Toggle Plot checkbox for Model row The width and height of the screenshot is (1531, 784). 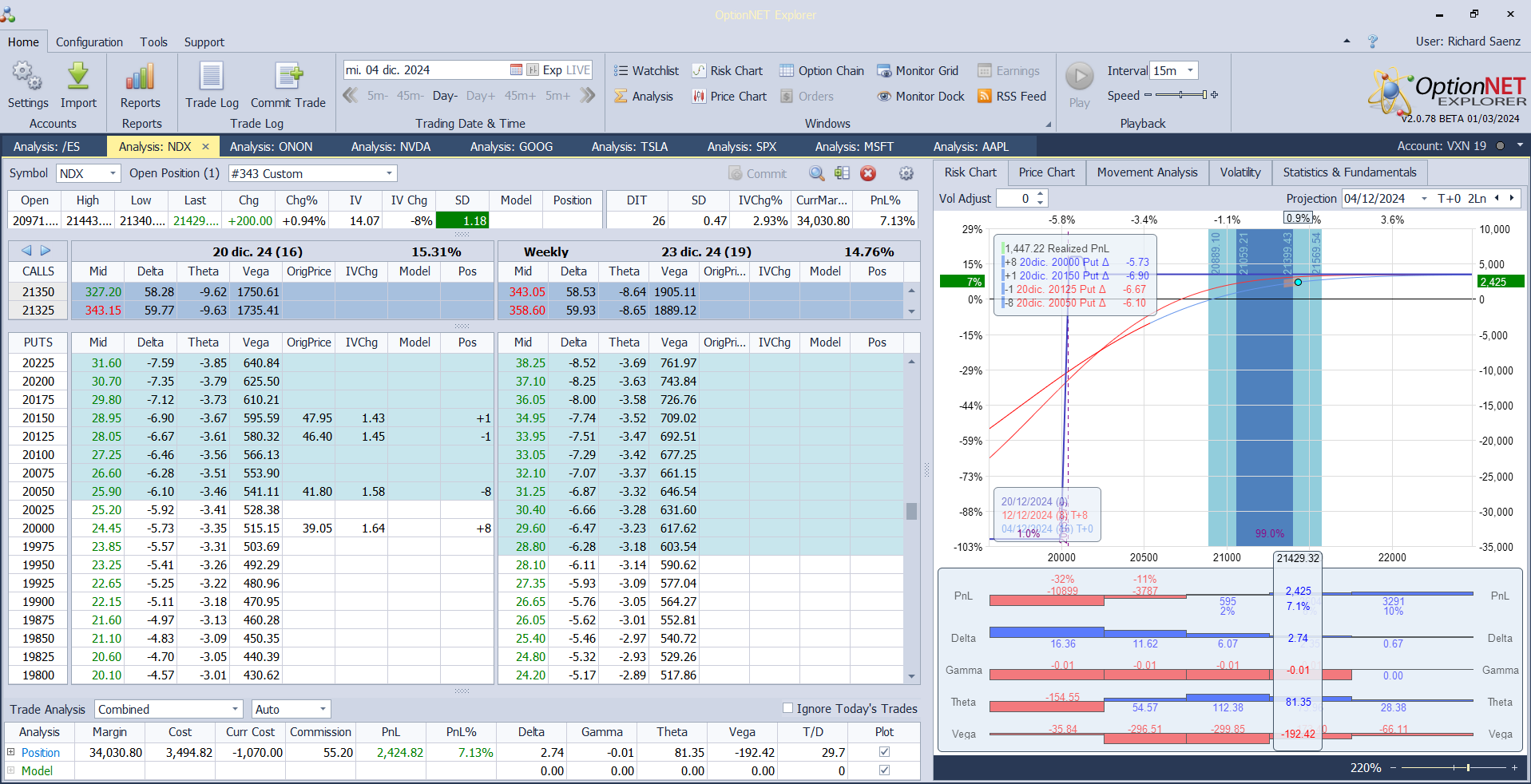(x=884, y=770)
